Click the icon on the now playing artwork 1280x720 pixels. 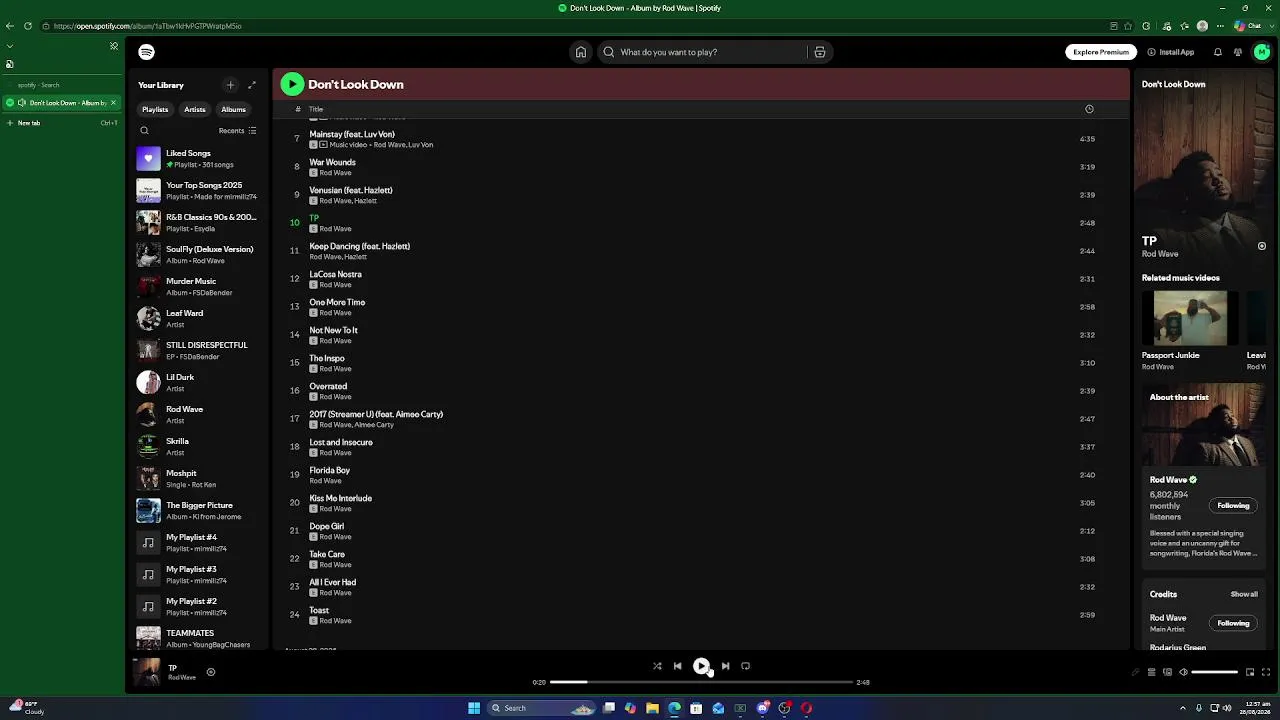pyautogui.click(x=1262, y=246)
